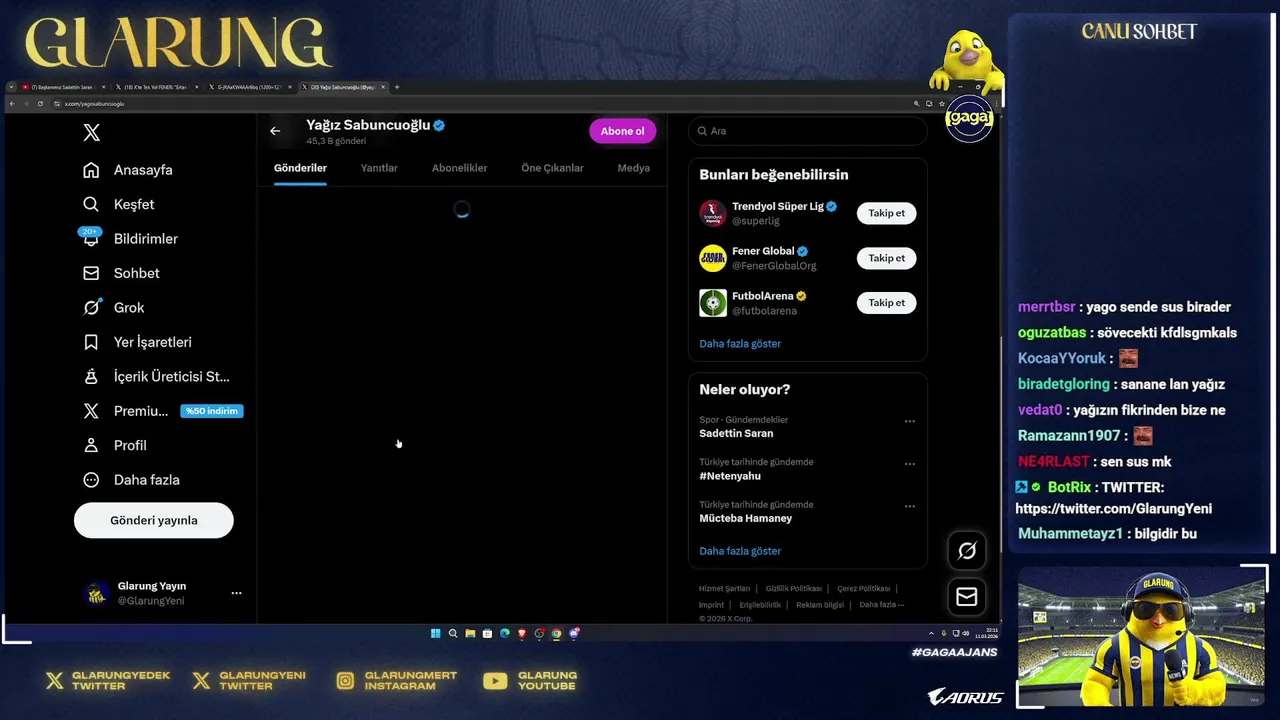Follow FutbolArena with Takip et
The width and height of the screenshot is (1280, 720).
coord(886,303)
